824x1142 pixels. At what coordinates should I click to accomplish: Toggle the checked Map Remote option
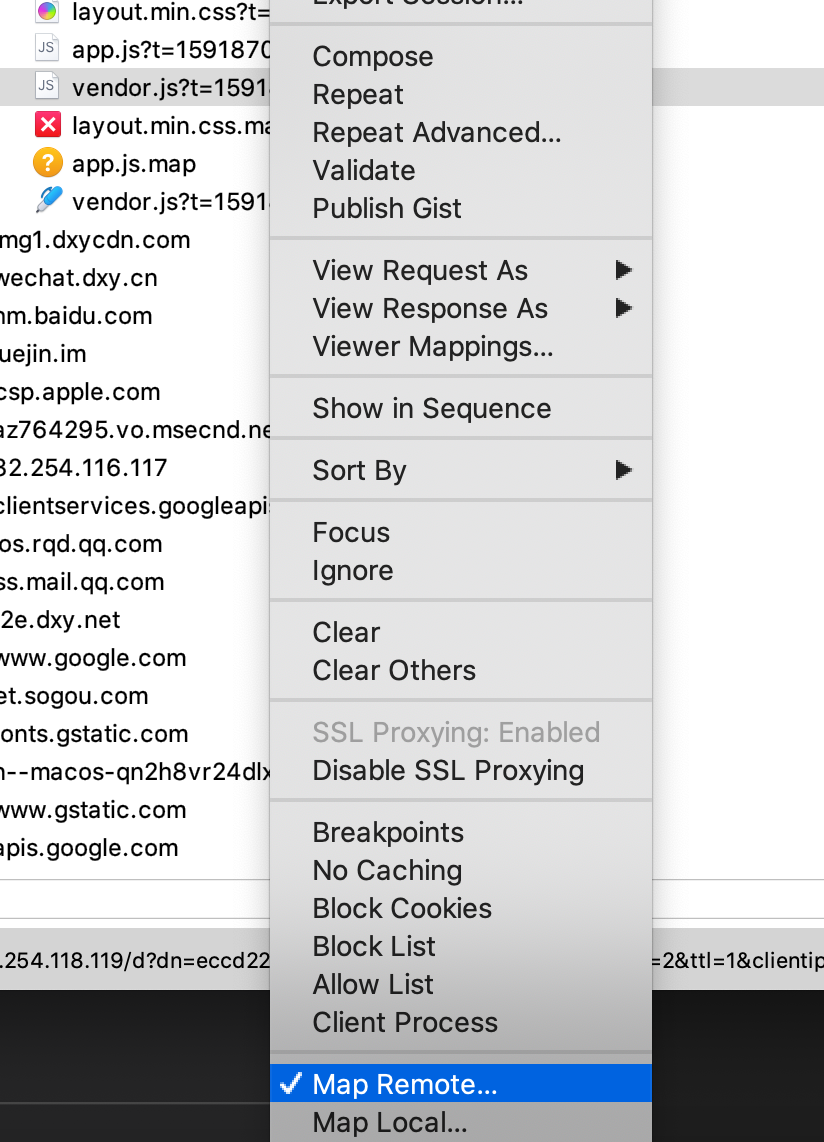(x=404, y=1084)
